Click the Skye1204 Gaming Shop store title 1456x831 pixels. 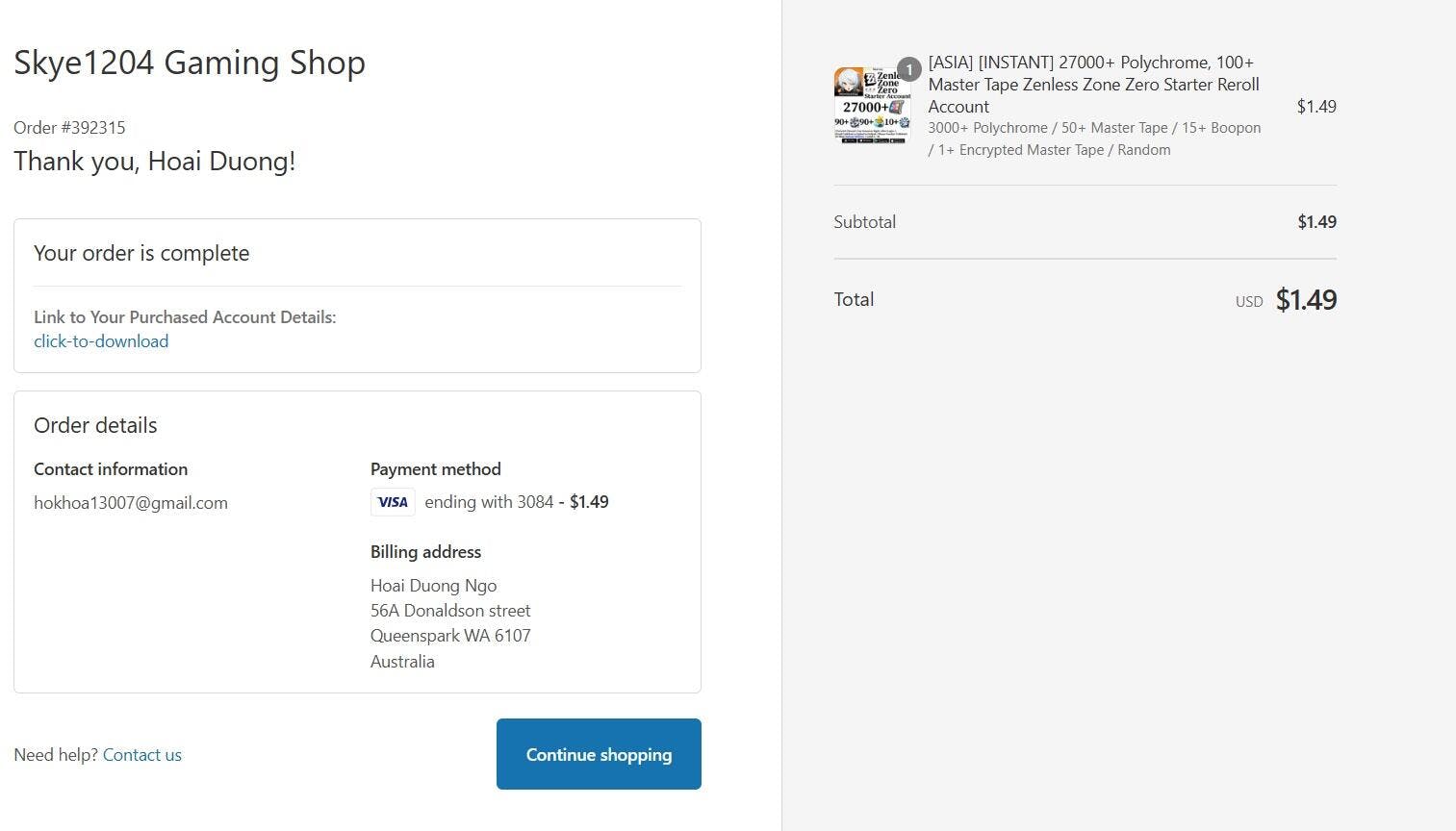point(190,63)
